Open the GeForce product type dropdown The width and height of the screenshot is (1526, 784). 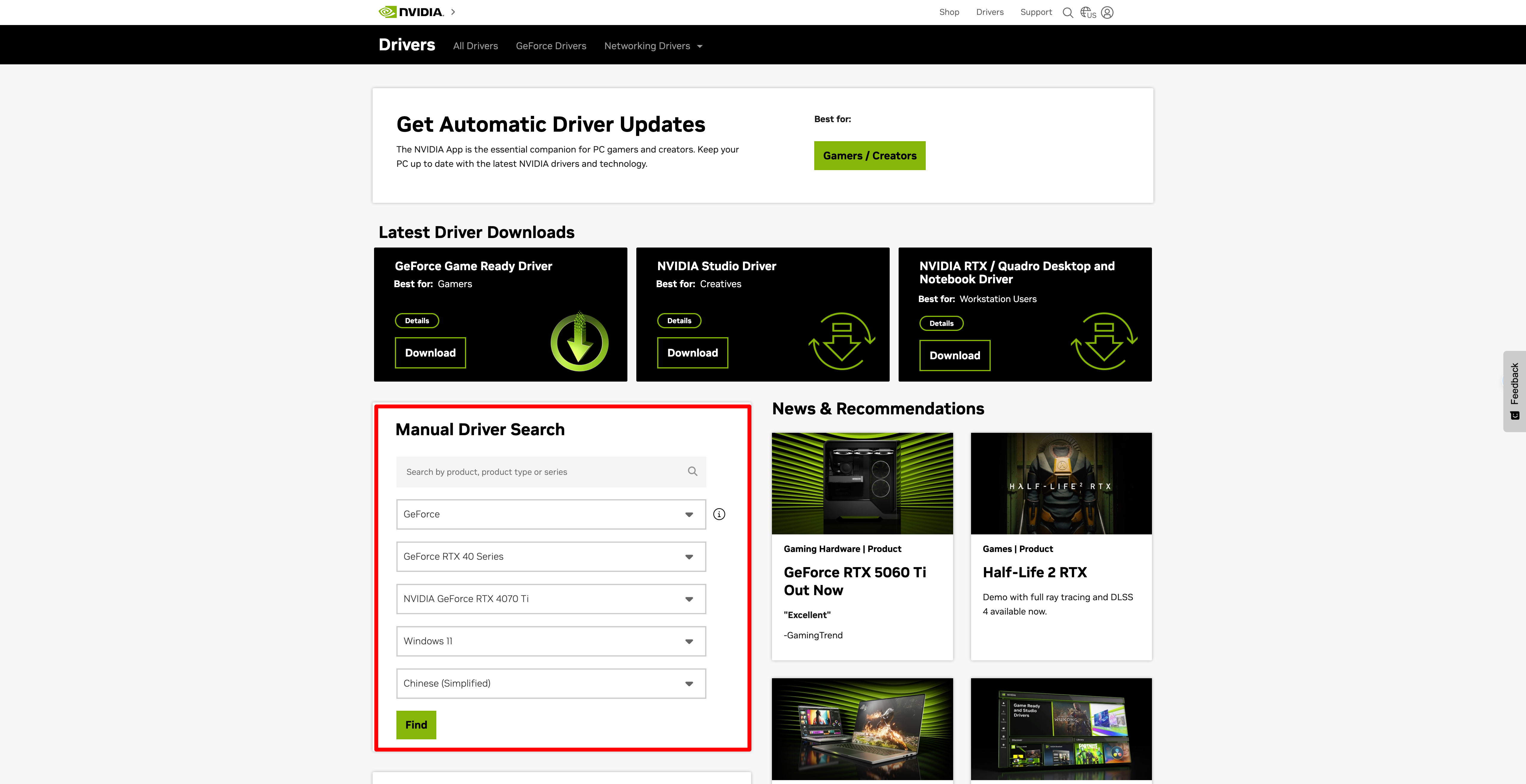tap(551, 514)
